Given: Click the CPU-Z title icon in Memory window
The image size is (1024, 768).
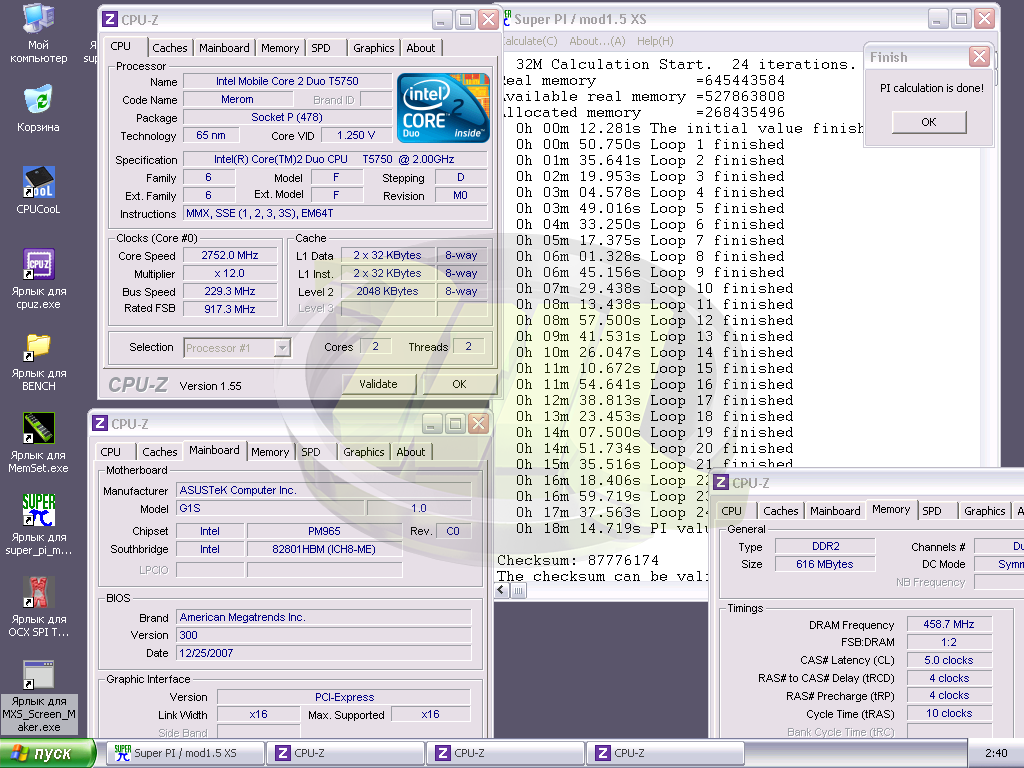Looking at the screenshot, I should pyautogui.click(x=721, y=483).
